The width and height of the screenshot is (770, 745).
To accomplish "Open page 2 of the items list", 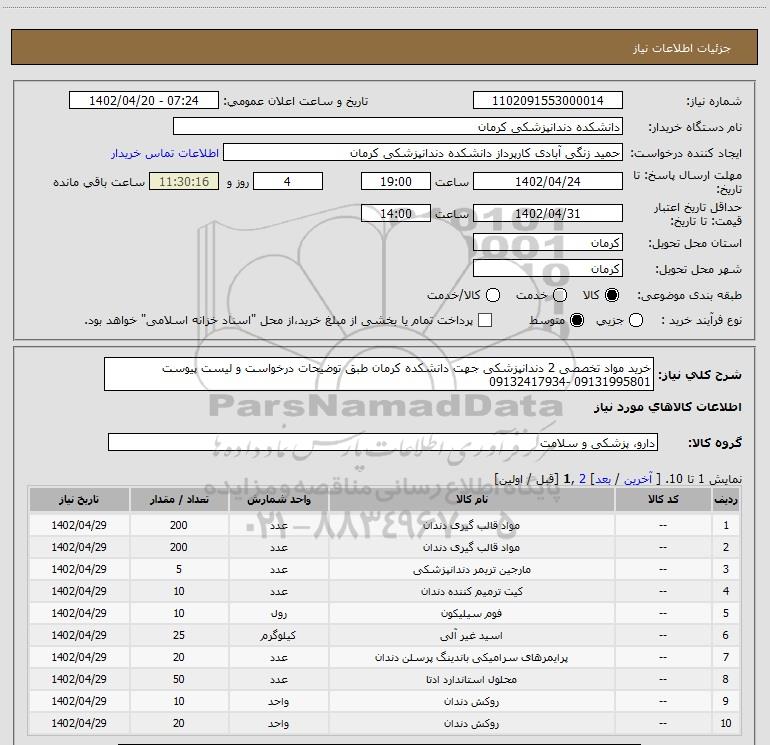I will click(582, 479).
